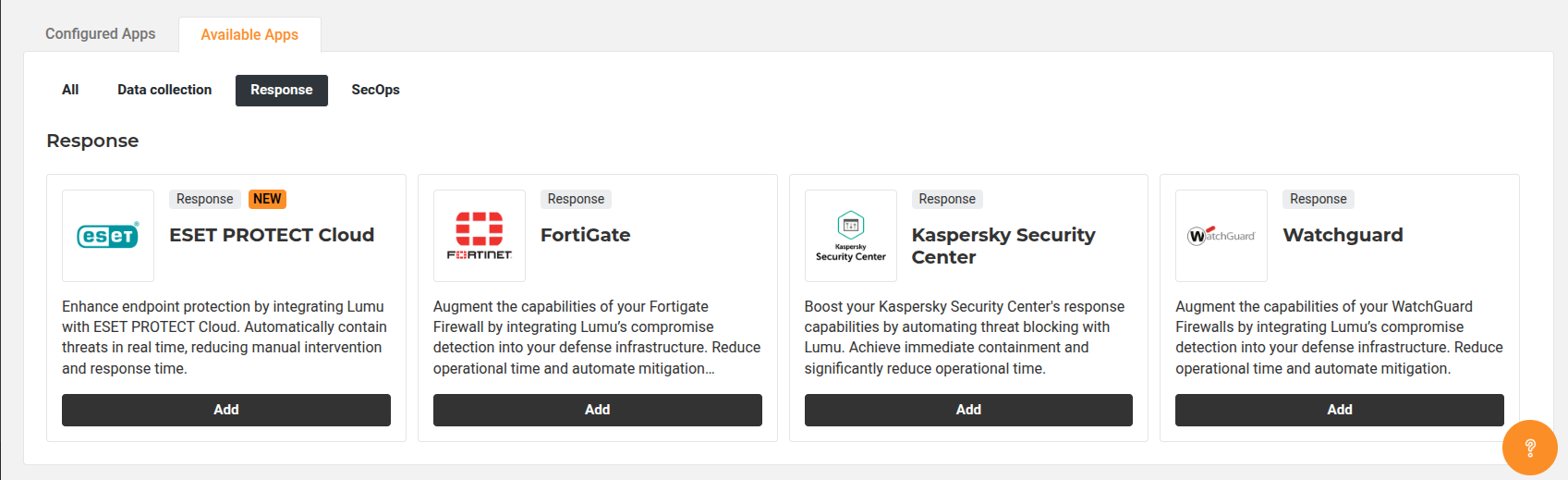Select the Available Apps tab
The height and width of the screenshot is (480, 1568).
pyautogui.click(x=249, y=34)
